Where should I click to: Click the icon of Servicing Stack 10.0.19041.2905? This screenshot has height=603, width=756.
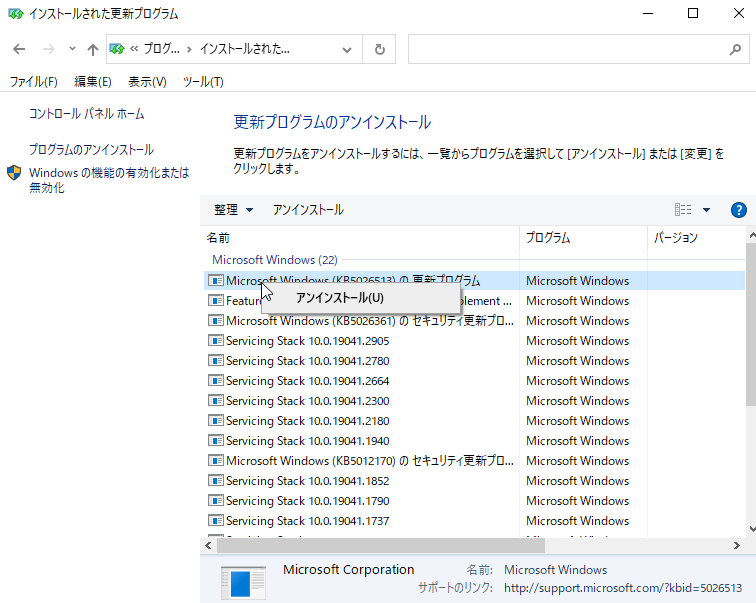(x=216, y=341)
